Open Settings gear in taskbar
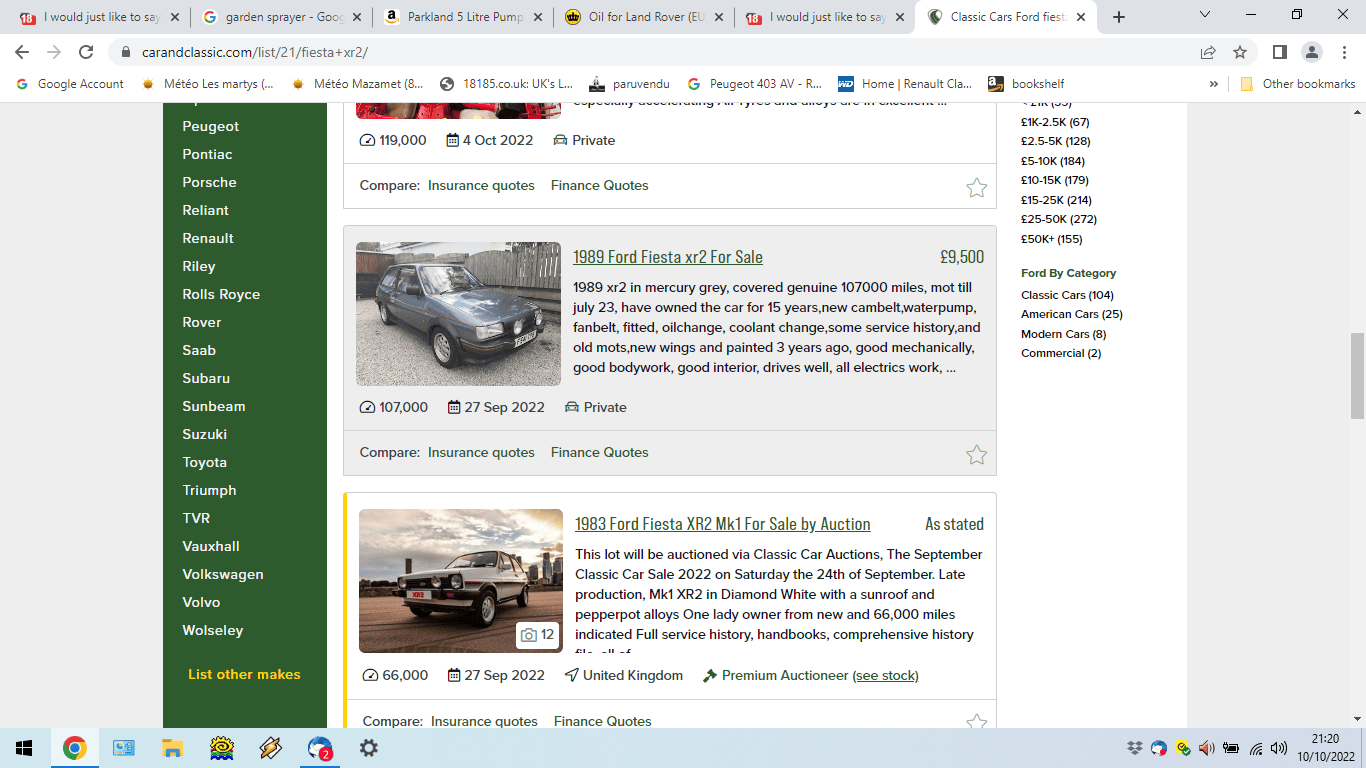Viewport: 1366px width, 768px height. 368,748
